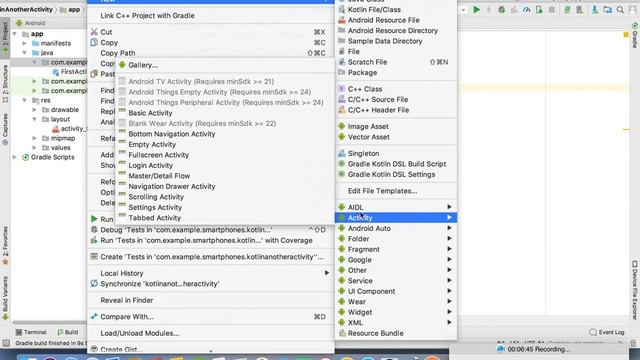This screenshot has height=360, width=640.
Task: Select Settings Activity template
Action: pyautogui.click(x=155, y=207)
